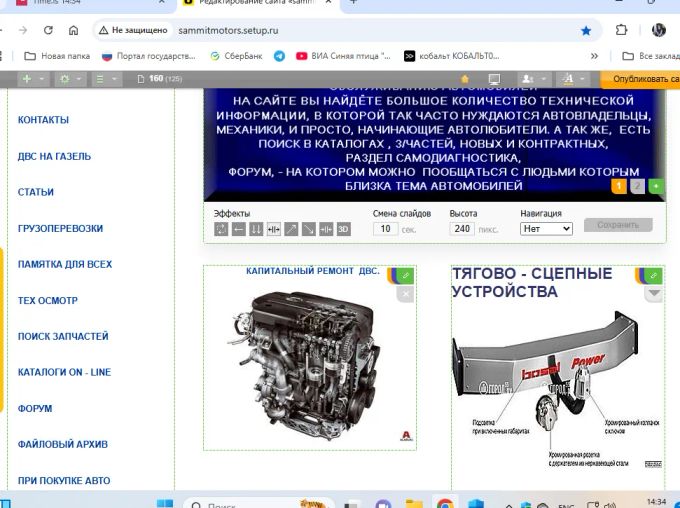
Task: Open dropdown arrow next to list icon
Action: (114, 79)
